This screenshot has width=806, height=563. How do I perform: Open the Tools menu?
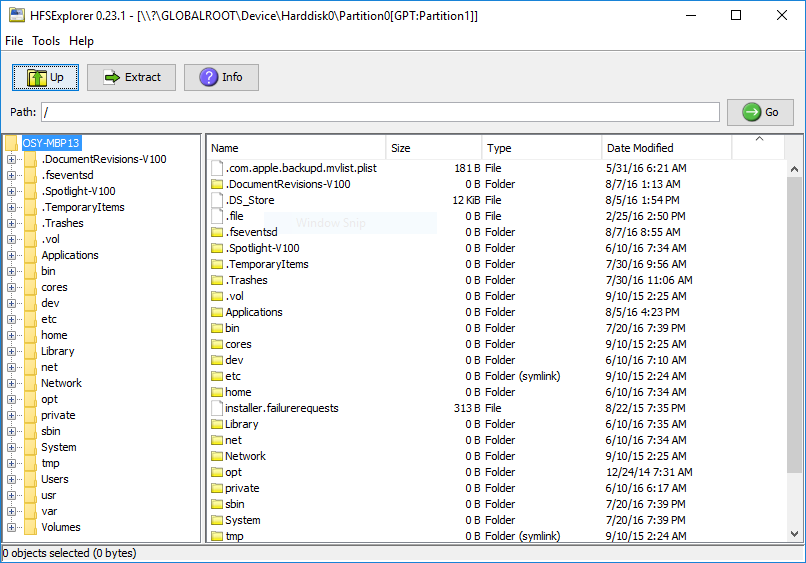point(46,41)
